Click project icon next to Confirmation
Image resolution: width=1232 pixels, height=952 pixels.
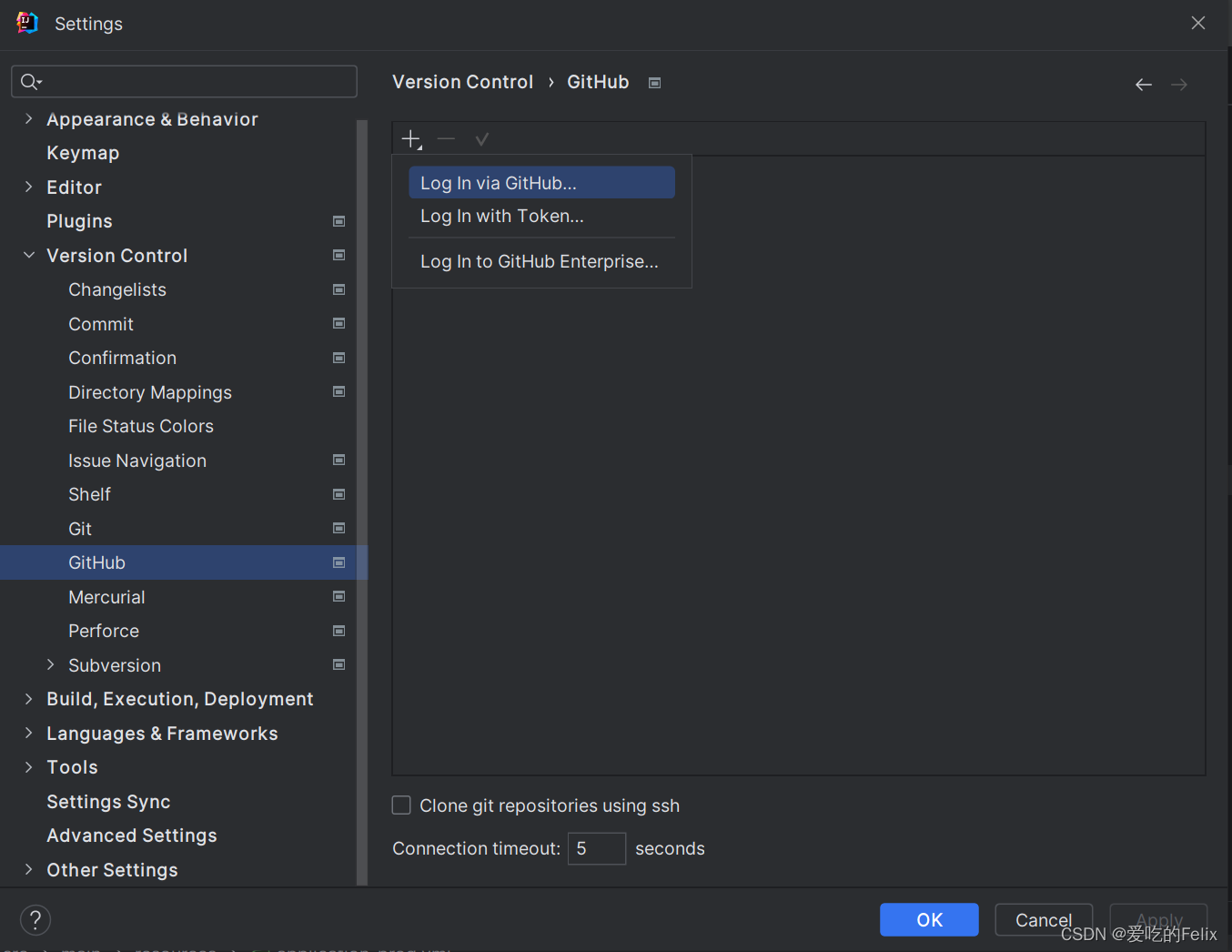coord(338,358)
